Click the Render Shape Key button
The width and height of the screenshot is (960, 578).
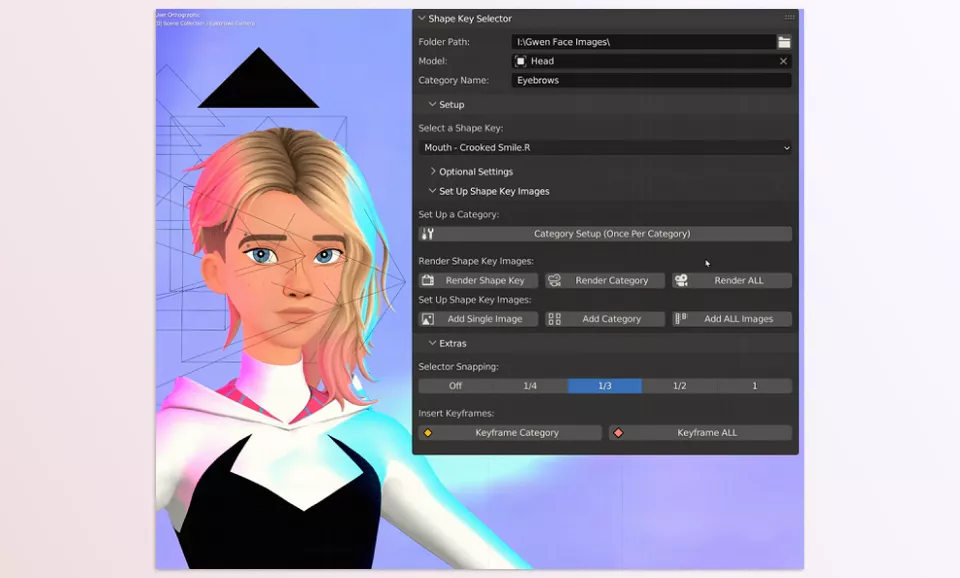point(478,280)
